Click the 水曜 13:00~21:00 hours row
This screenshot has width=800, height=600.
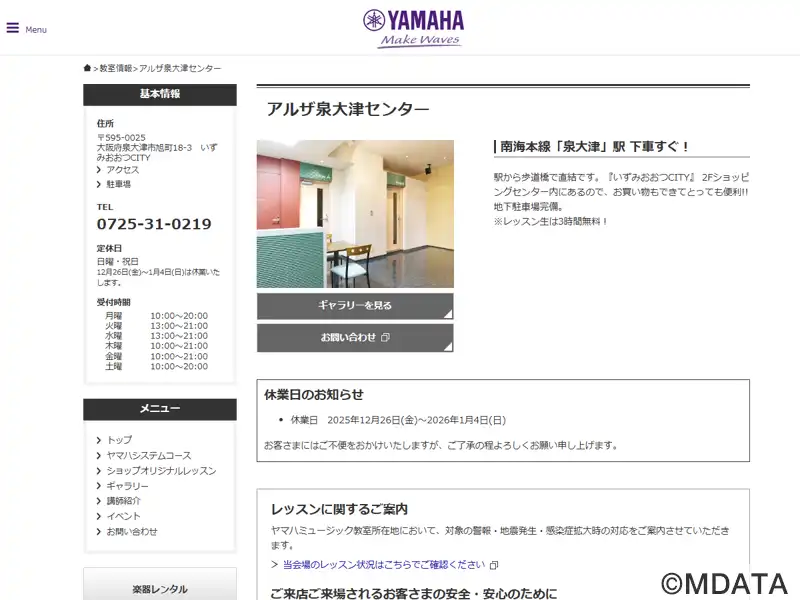[156, 336]
